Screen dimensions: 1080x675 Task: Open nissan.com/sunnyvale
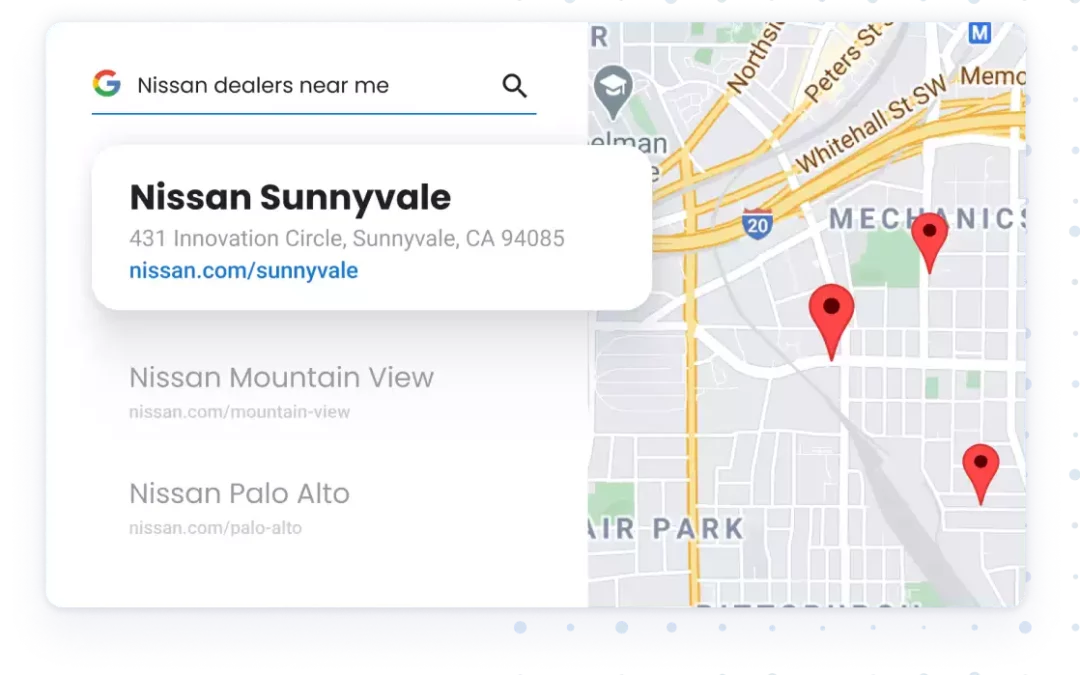click(243, 270)
